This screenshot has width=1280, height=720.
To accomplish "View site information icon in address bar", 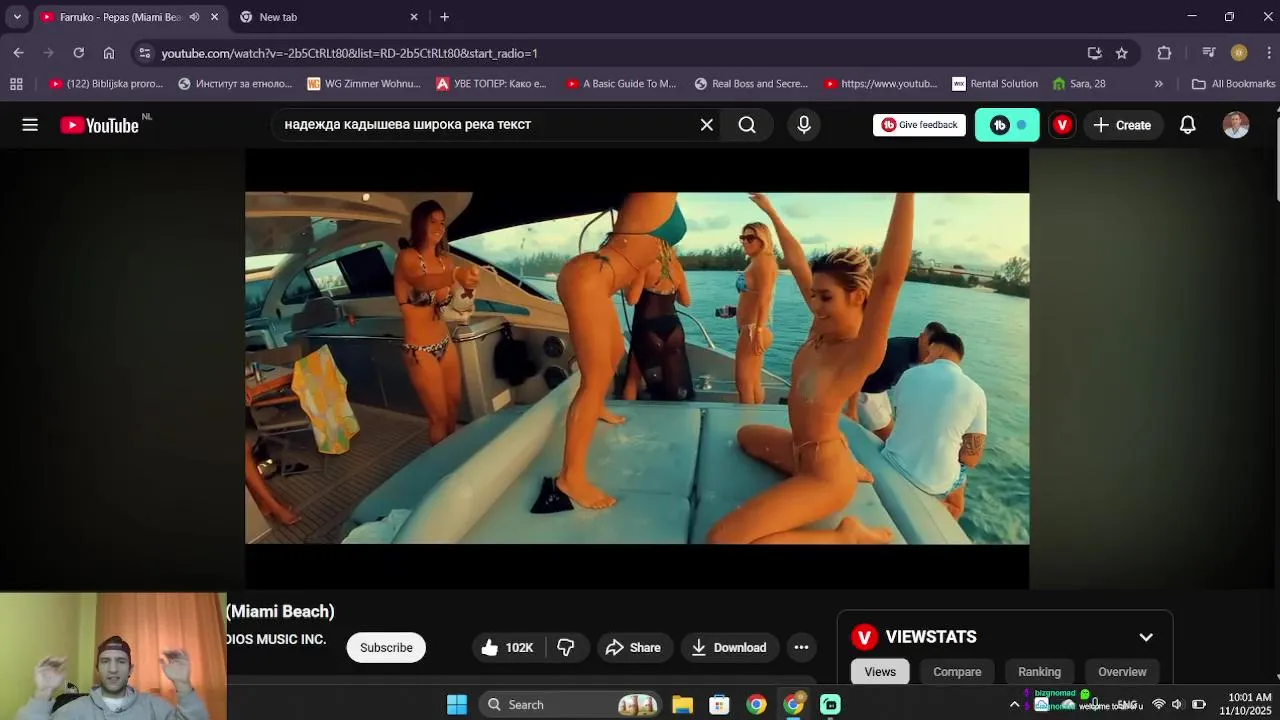I will pyautogui.click(x=145, y=53).
